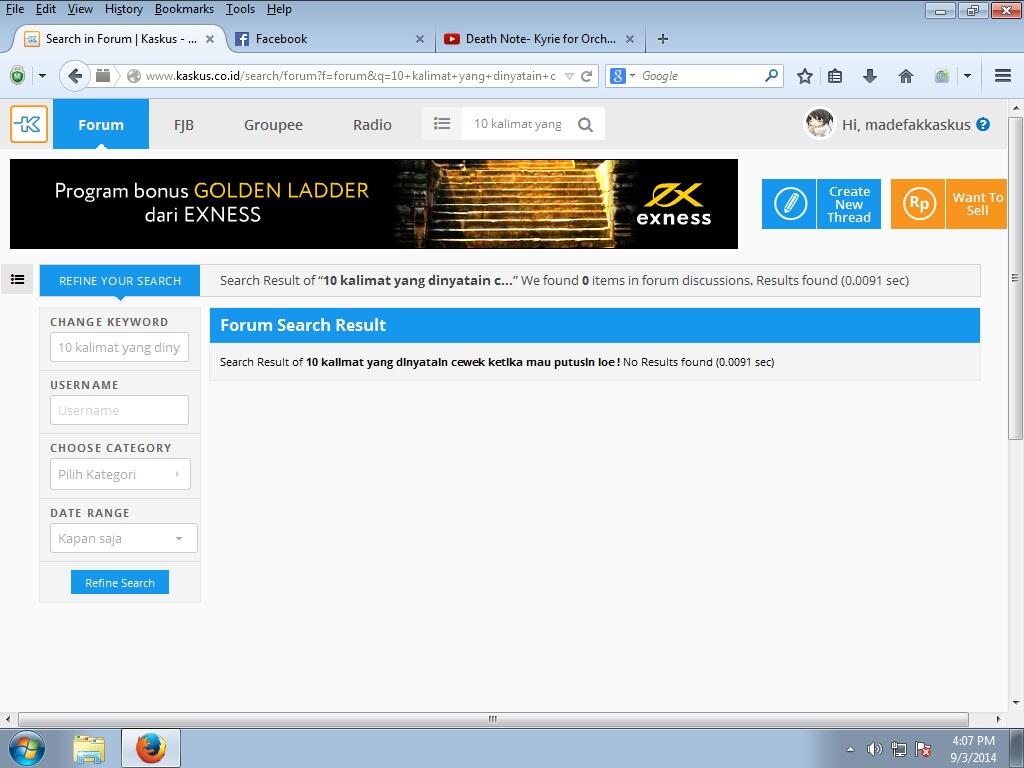Click the volume speaker tray icon
The image size is (1024, 768).
point(874,749)
